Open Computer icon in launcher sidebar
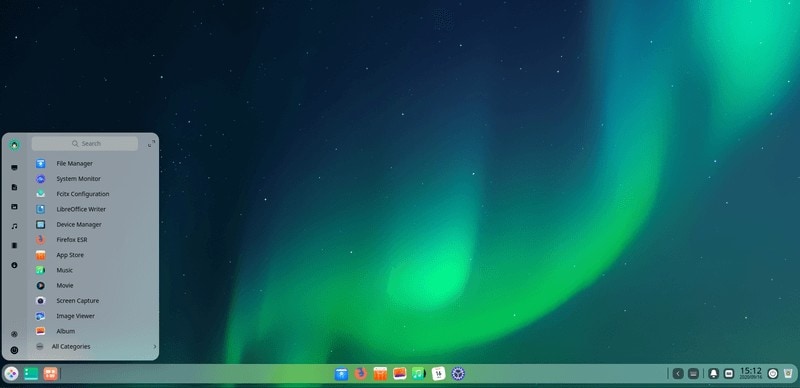800x388 pixels. (x=14, y=167)
